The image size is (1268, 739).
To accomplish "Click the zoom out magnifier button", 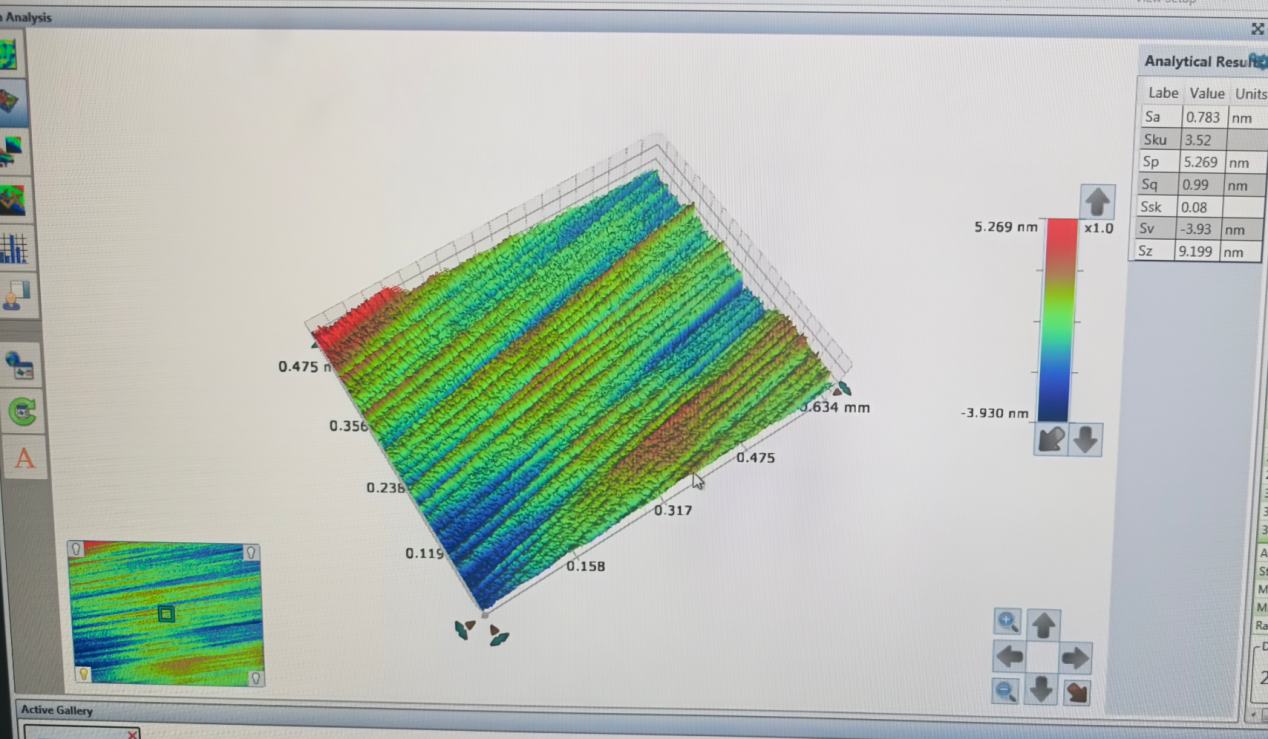I will click(x=1007, y=690).
